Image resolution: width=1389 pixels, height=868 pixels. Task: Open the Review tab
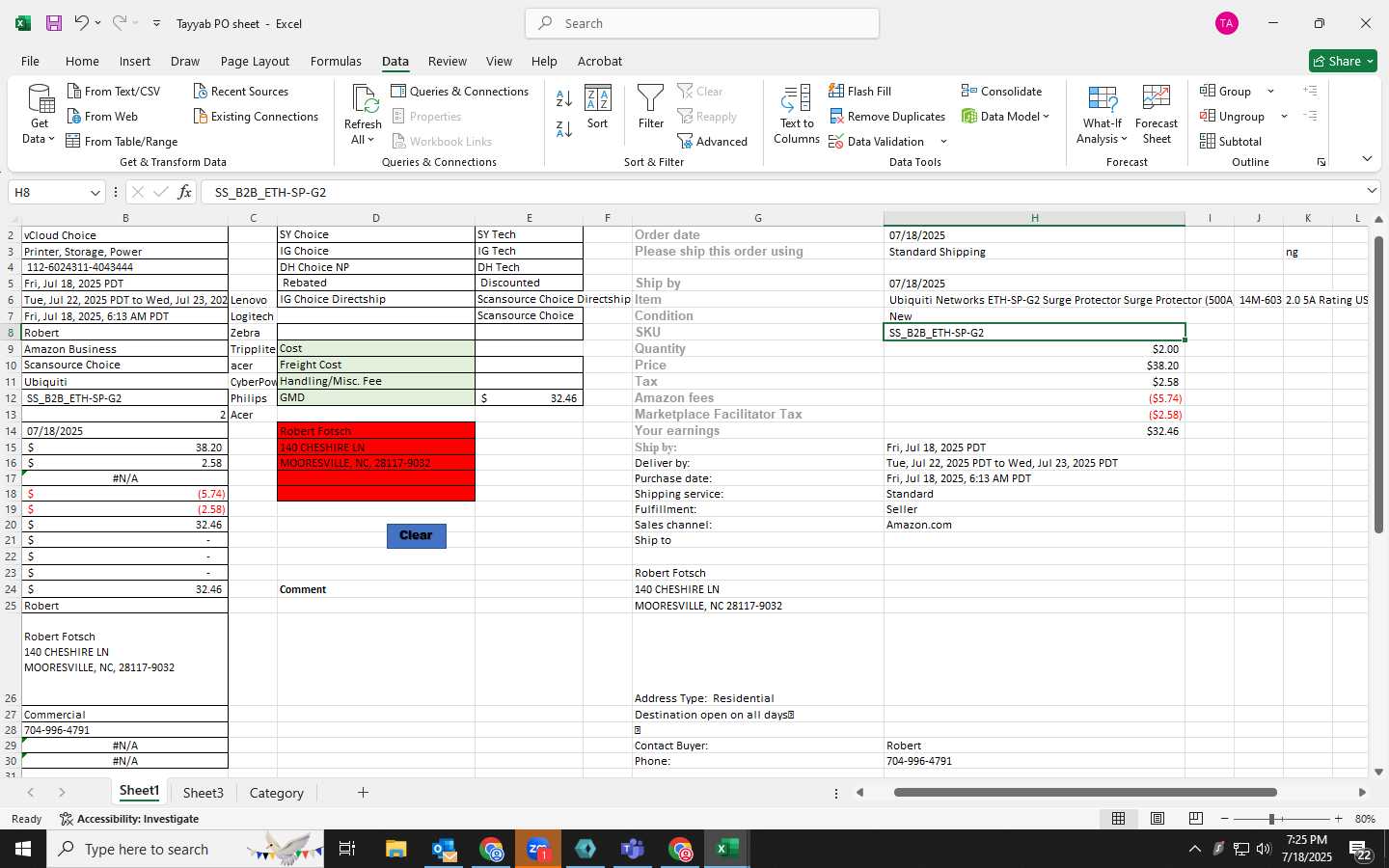[448, 61]
